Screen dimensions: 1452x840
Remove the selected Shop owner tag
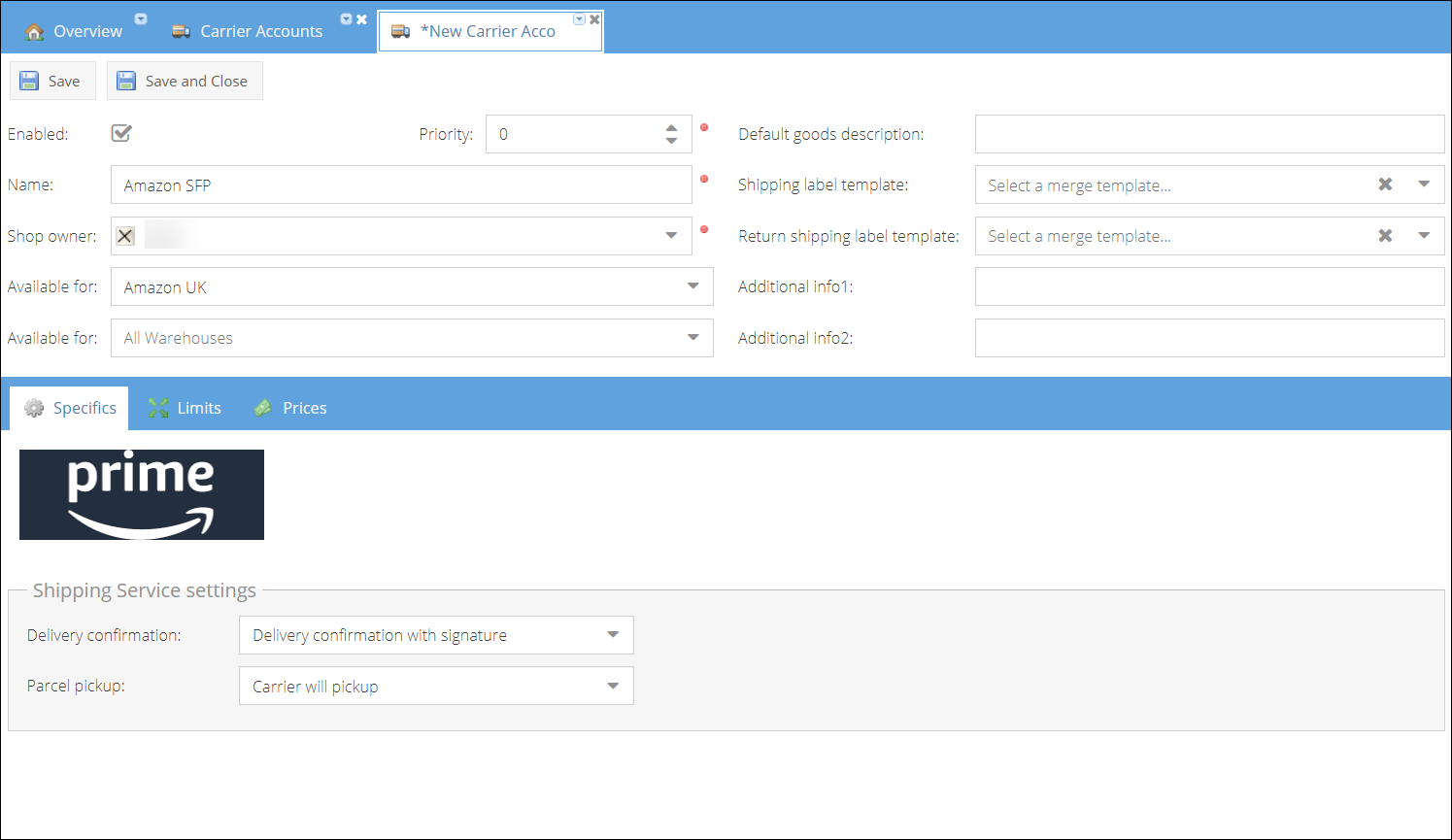[125, 236]
